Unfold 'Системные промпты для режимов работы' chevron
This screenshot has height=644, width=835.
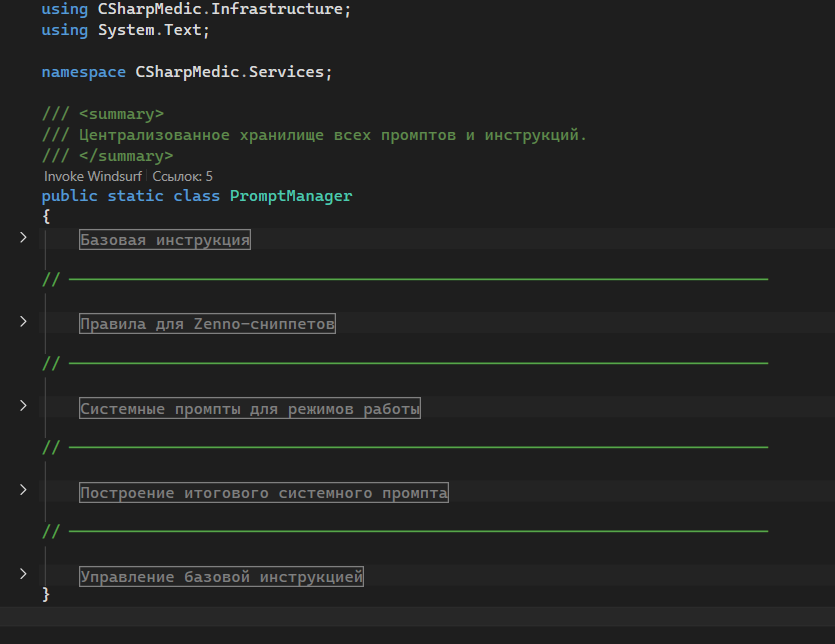pos(23,406)
